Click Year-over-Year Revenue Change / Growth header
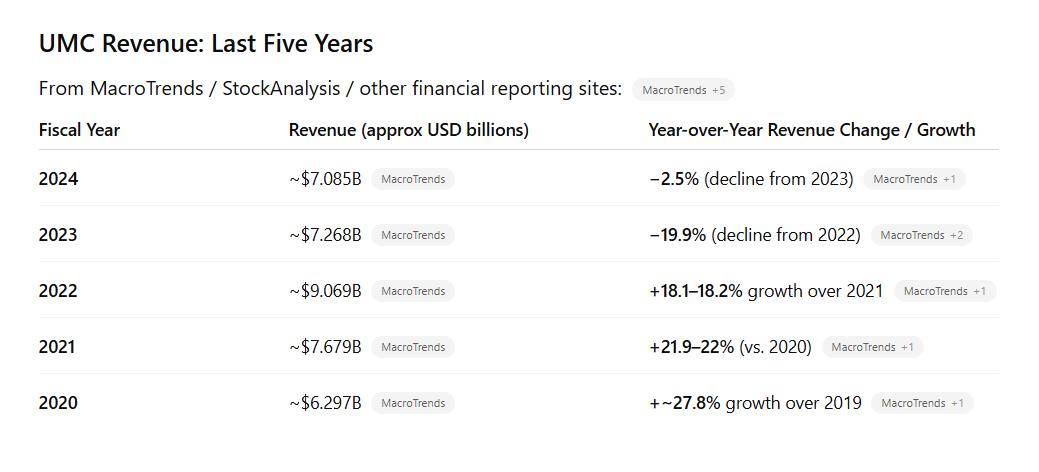The image size is (1039, 472). [811, 130]
